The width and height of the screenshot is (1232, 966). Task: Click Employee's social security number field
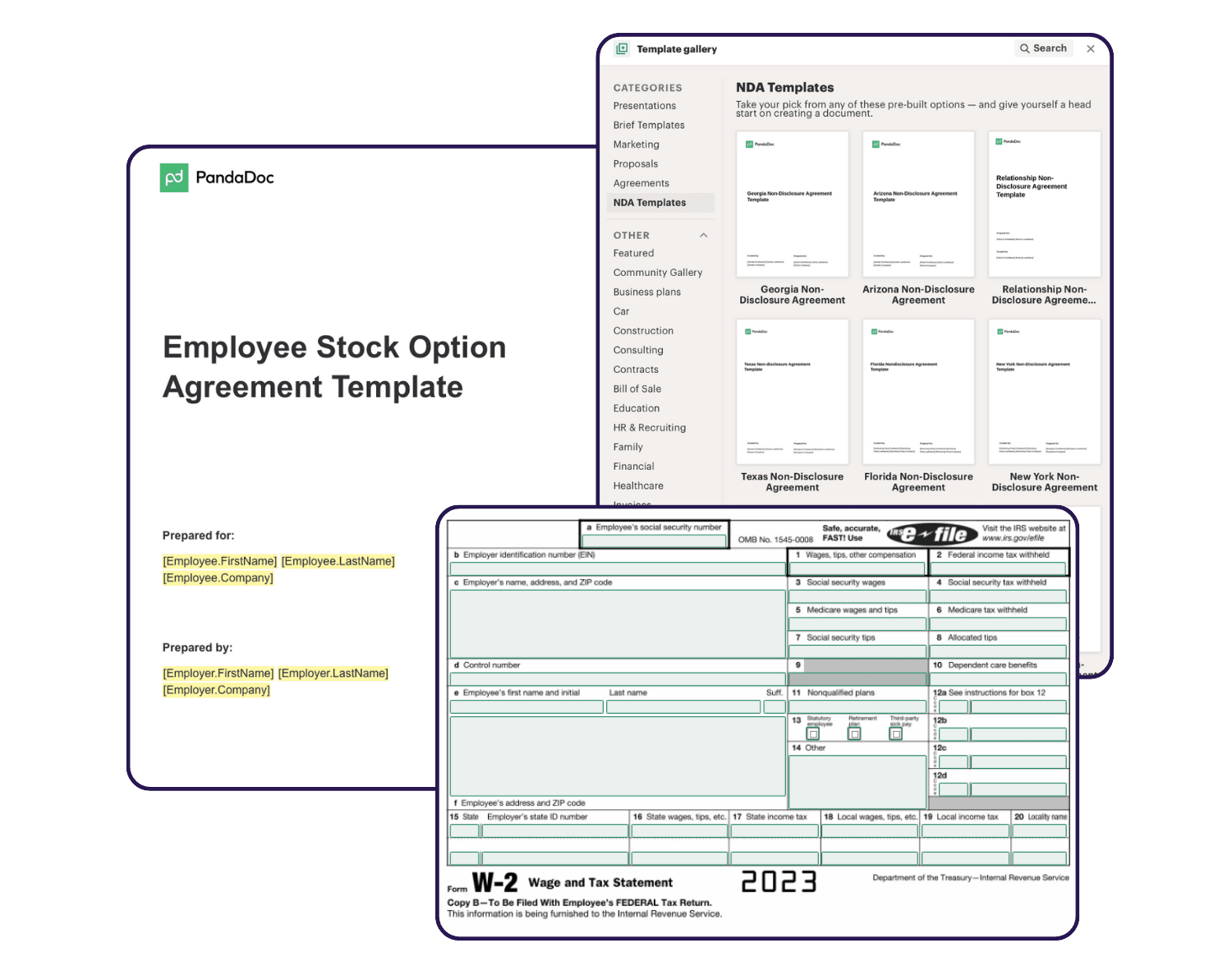pyautogui.click(x=655, y=541)
